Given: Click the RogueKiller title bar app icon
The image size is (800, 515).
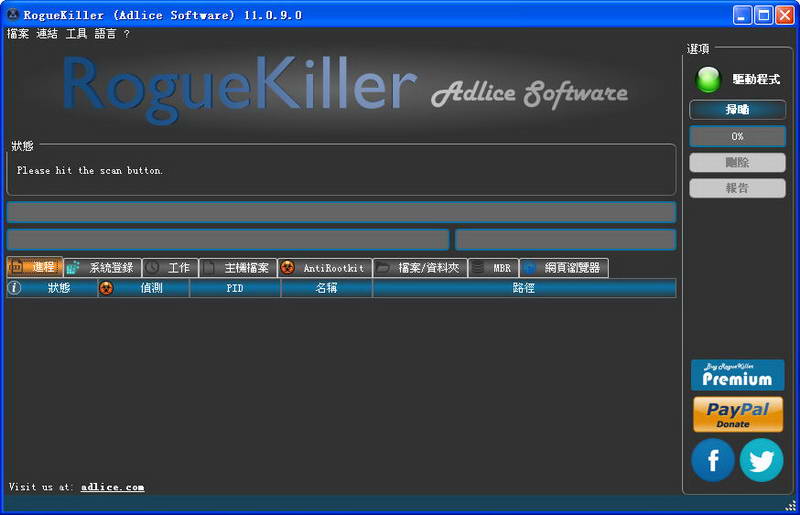Looking at the screenshot, I should [x=12, y=14].
